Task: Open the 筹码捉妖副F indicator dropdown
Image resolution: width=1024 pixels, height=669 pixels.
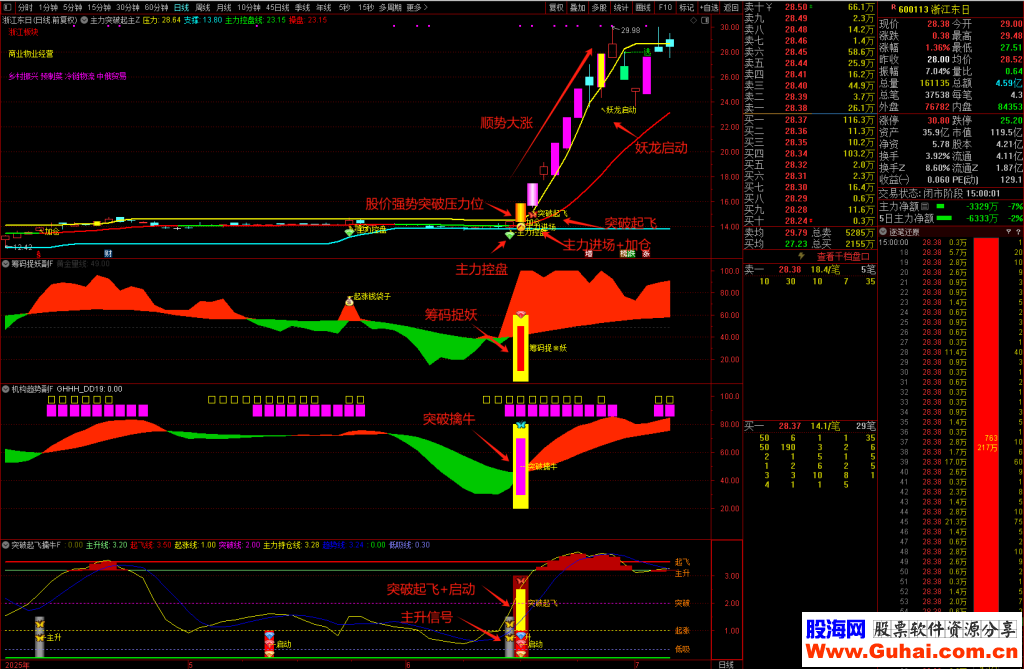Action: pyautogui.click(x=6, y=264)
